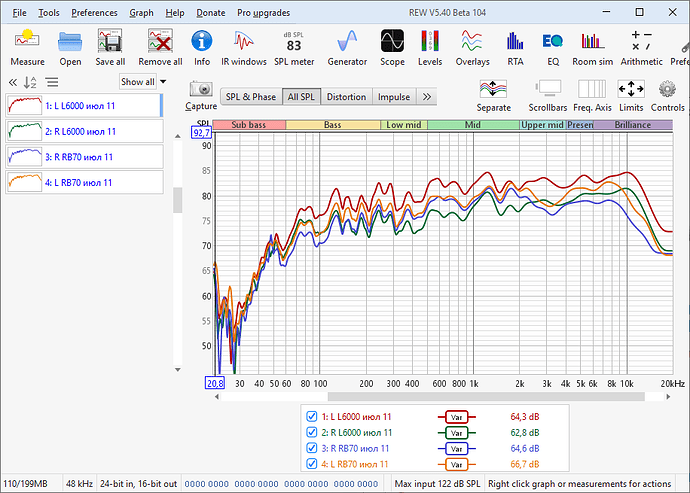Toggle the 4: L RB70 trace checkbox

click(x=312, y=464)
